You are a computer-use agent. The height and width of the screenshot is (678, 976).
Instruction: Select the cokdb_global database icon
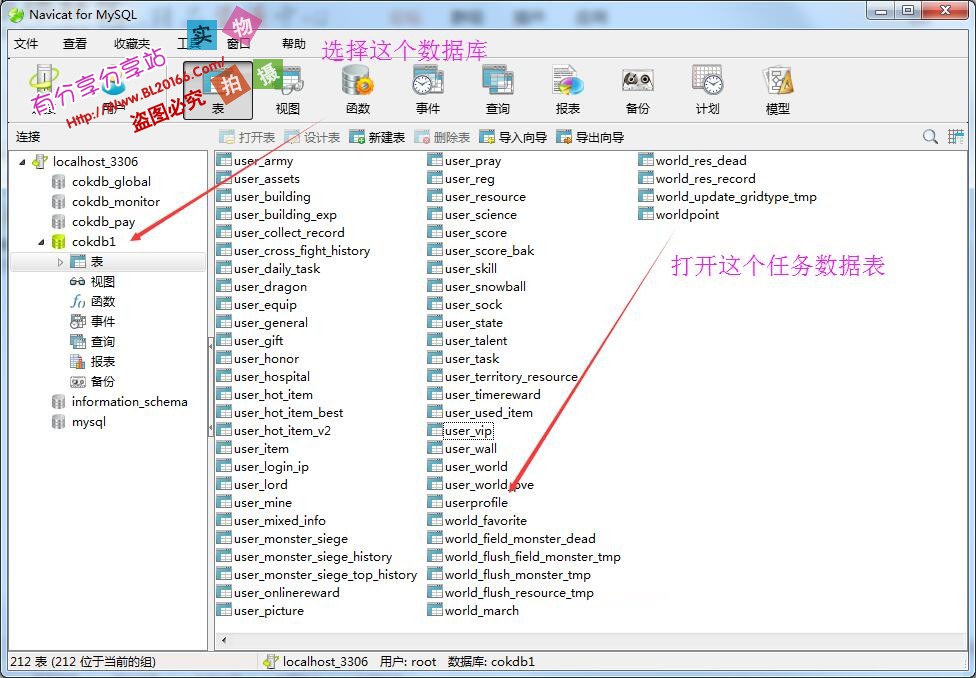coord(59,182)
